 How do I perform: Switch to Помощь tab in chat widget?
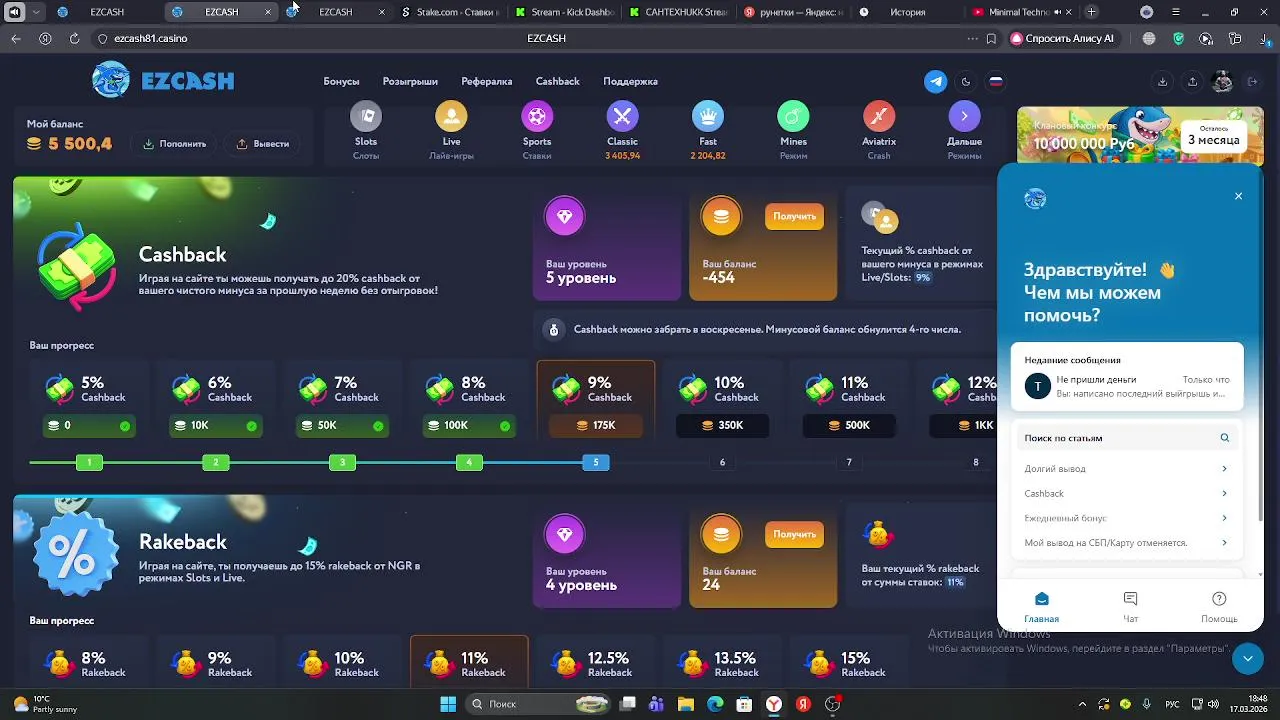coord(1219,607)
